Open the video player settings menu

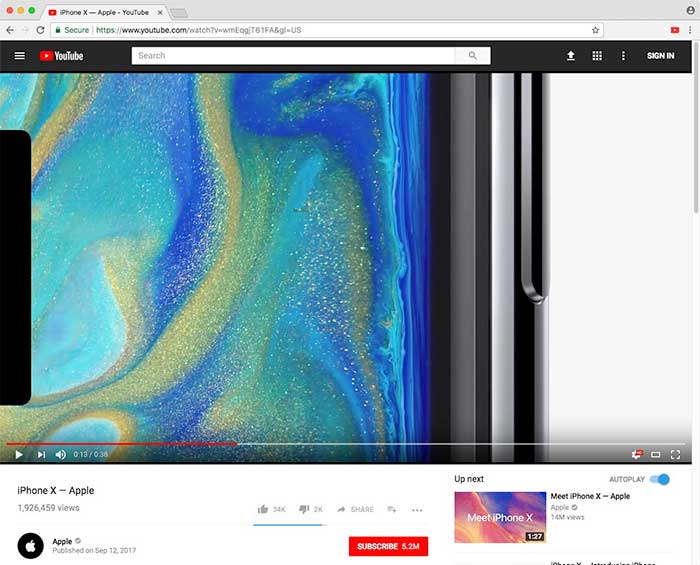click(637, 454)
